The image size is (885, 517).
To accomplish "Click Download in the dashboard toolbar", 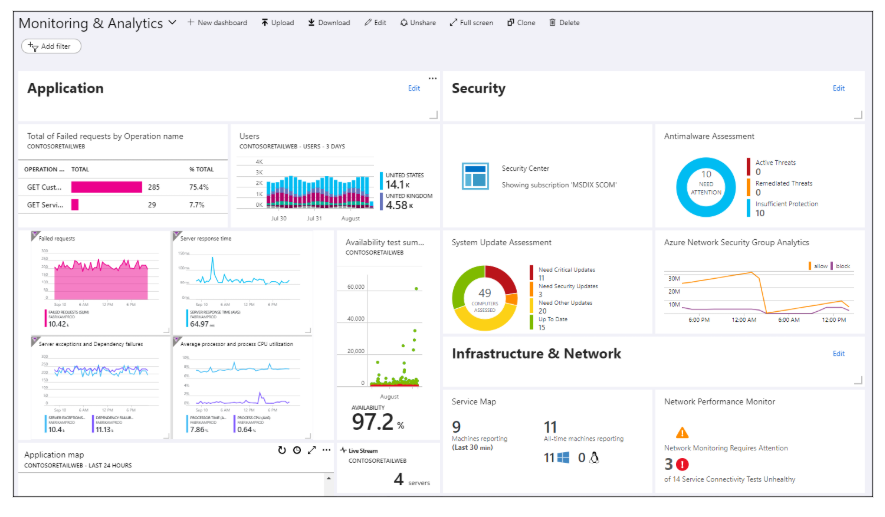I will click(328, 22).
